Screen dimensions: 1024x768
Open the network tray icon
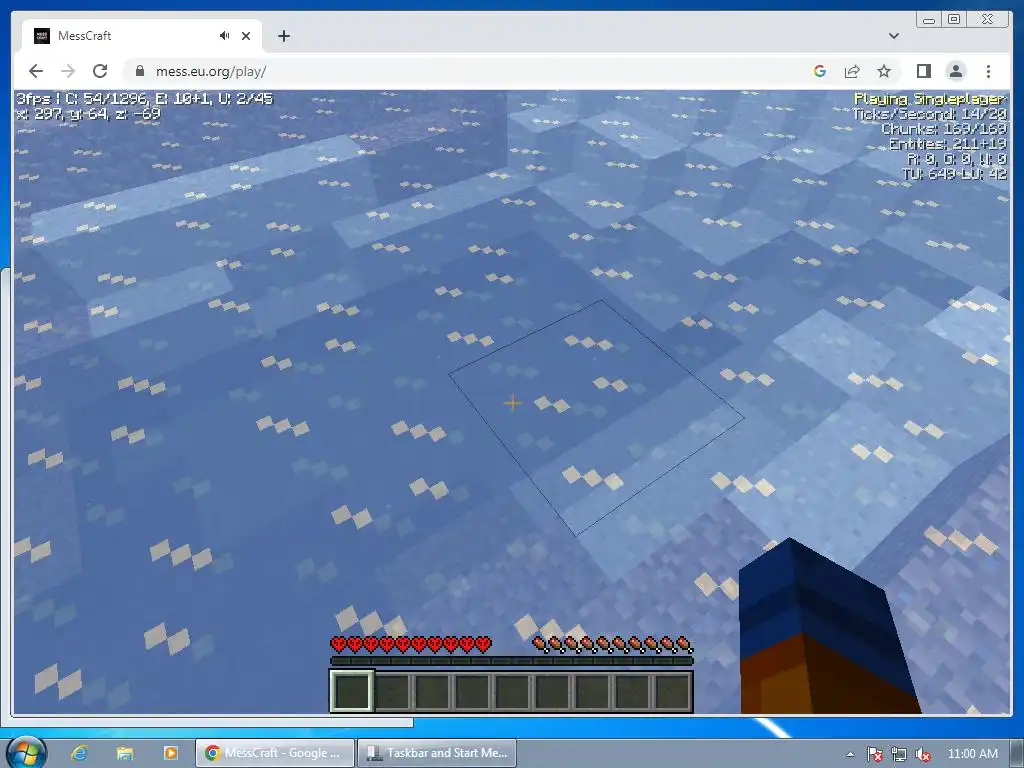pos(899,754)
